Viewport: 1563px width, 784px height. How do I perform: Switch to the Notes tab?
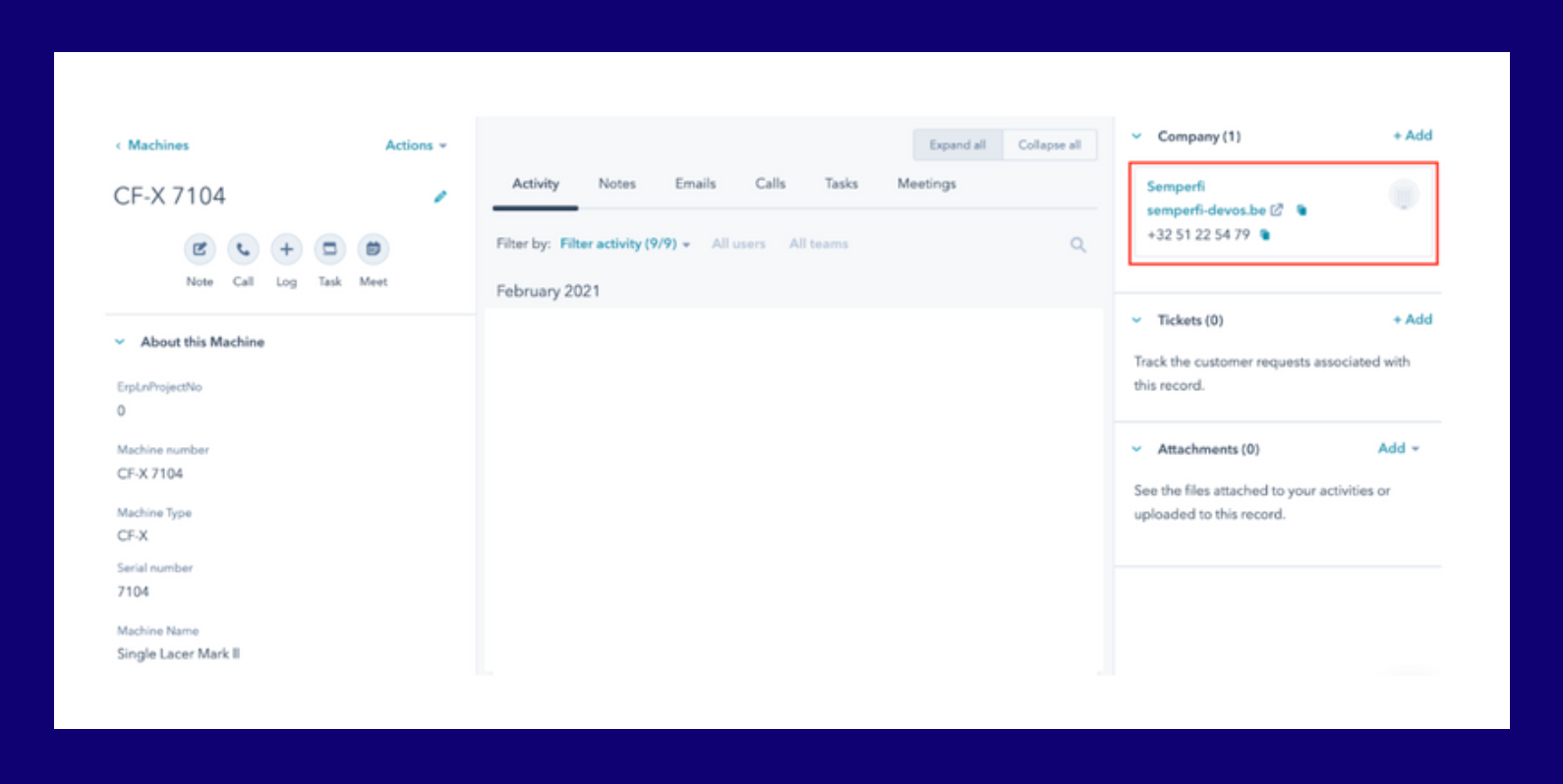[617, 184]
